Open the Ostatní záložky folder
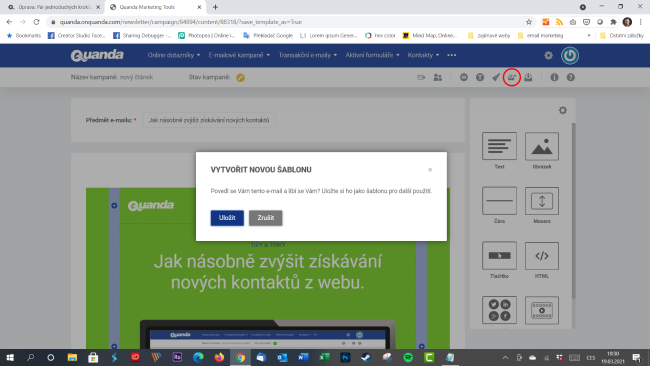This screenshot has width=650, height=366. (x=622, y=36)
